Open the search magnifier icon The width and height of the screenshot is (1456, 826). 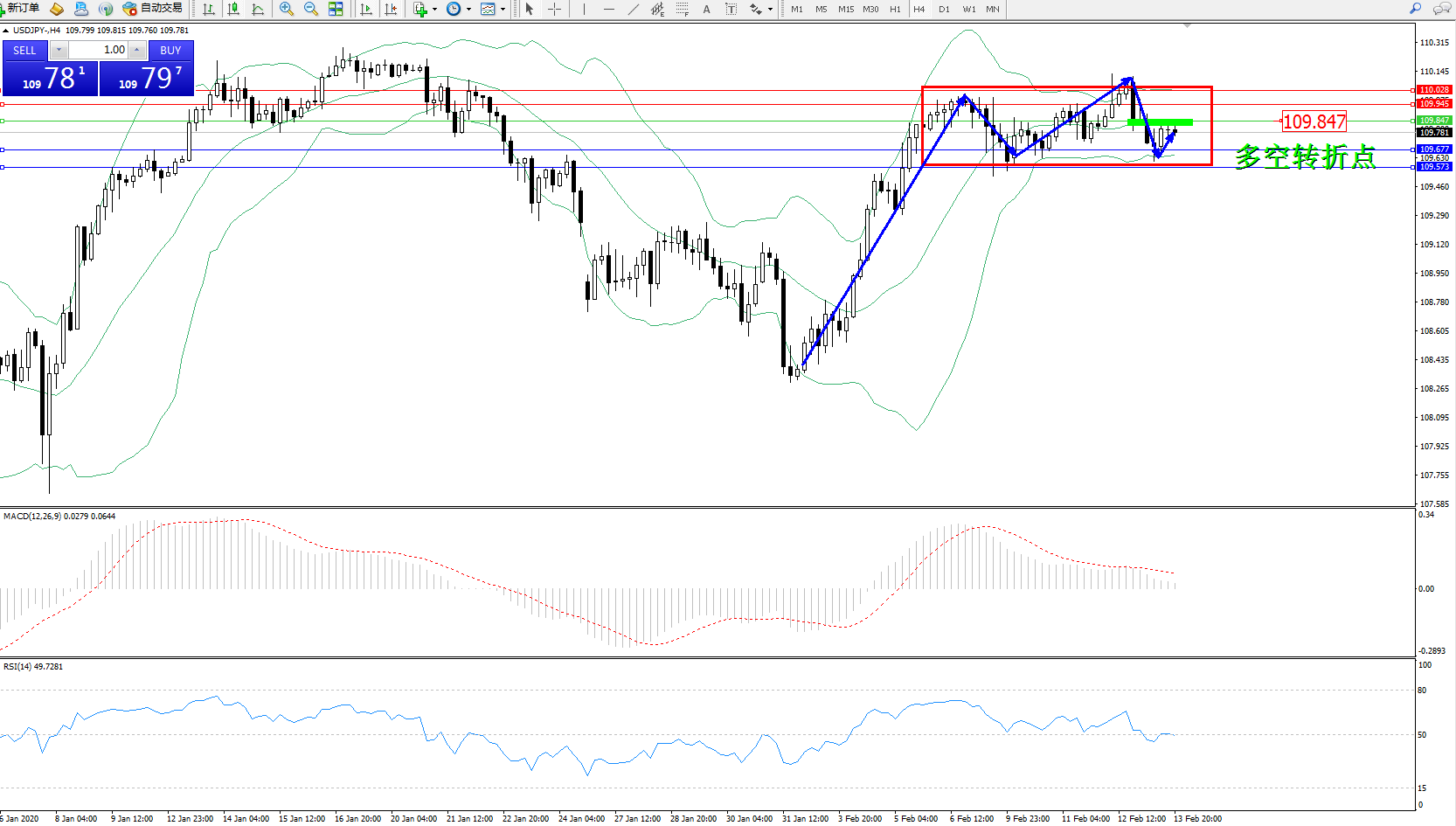tap(1415, 9)
